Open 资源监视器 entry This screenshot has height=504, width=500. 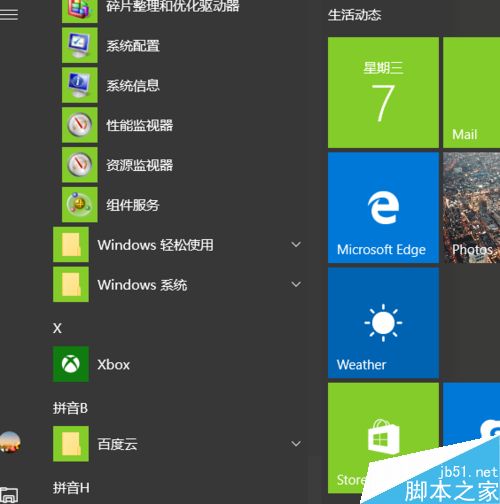tap(140, 165)
